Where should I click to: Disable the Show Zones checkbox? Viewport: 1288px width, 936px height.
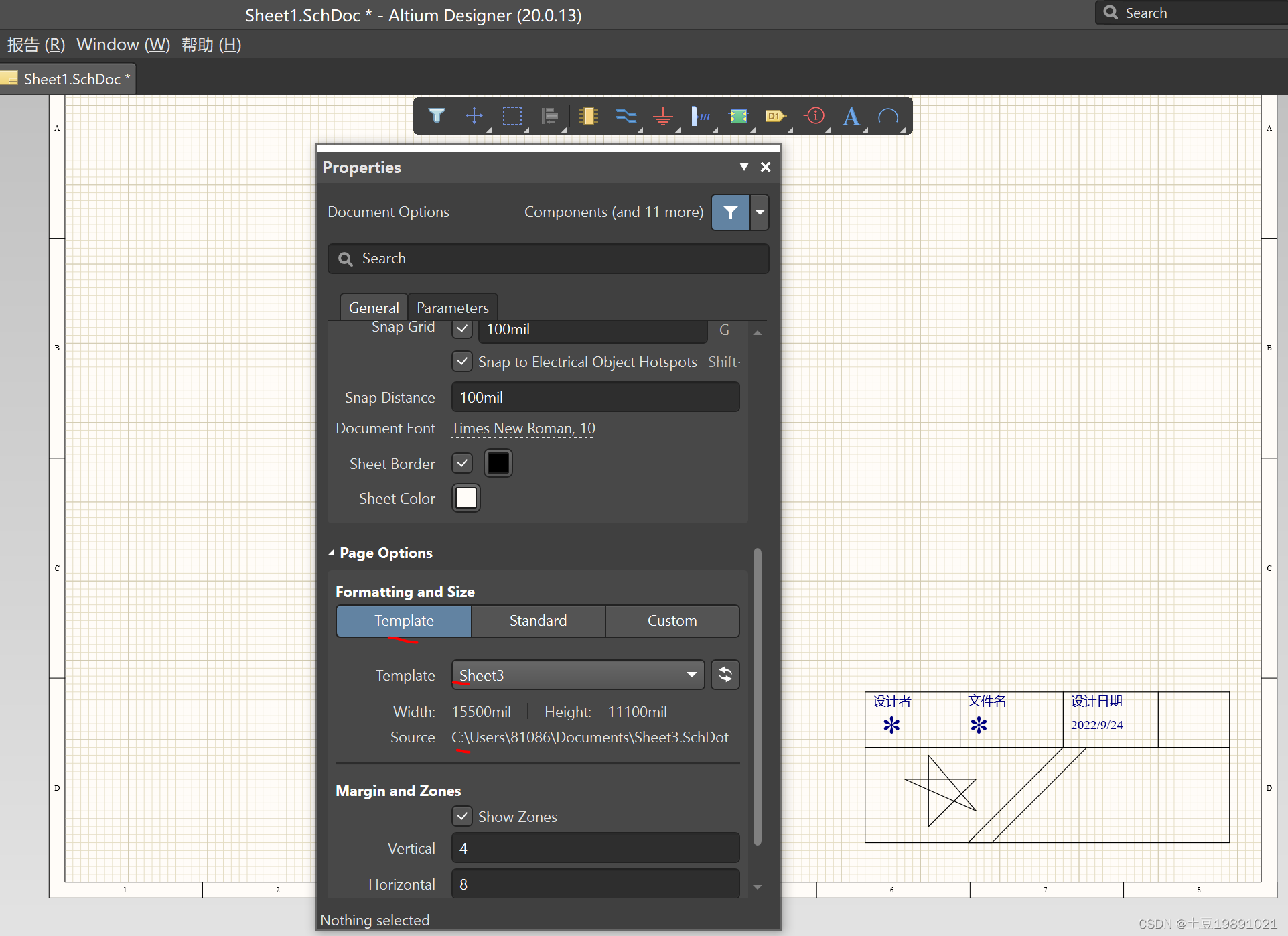click(x=462, y=816)
